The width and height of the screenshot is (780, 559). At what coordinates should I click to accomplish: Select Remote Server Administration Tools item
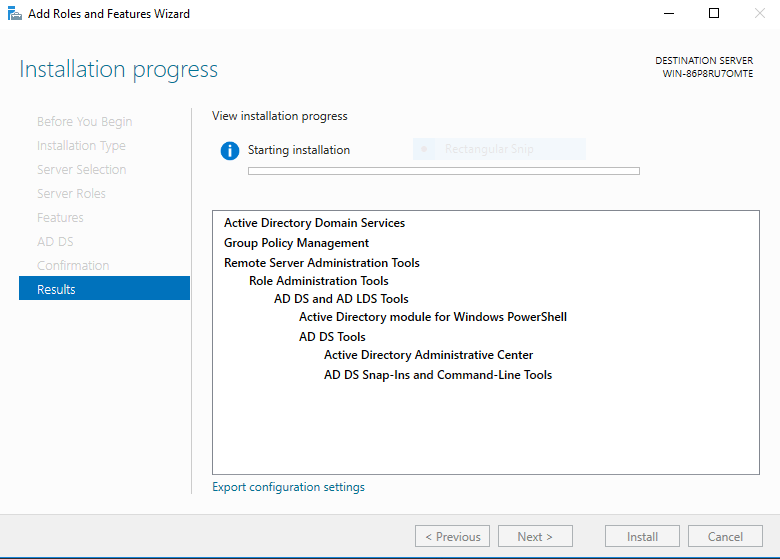(x=321, y=263)
